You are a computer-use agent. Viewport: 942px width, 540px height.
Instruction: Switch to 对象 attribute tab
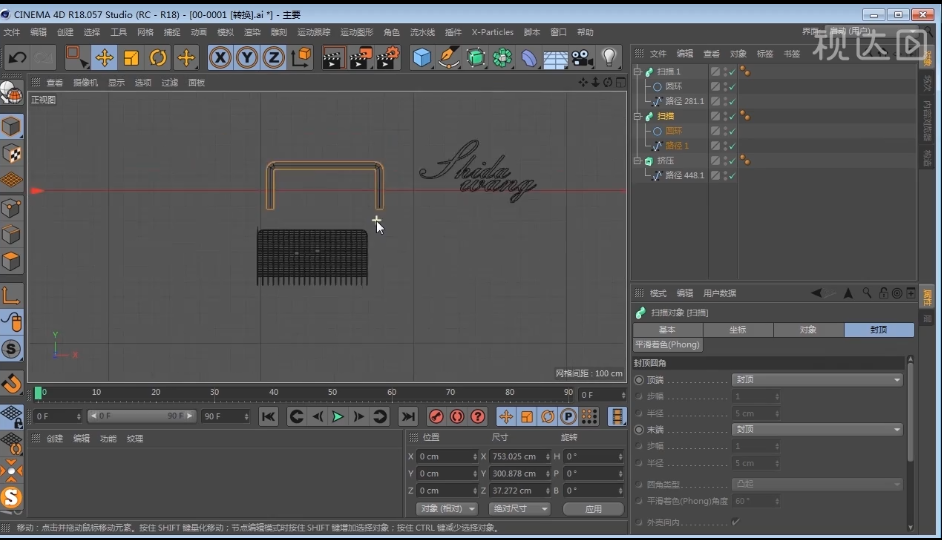tap(808, 329)
